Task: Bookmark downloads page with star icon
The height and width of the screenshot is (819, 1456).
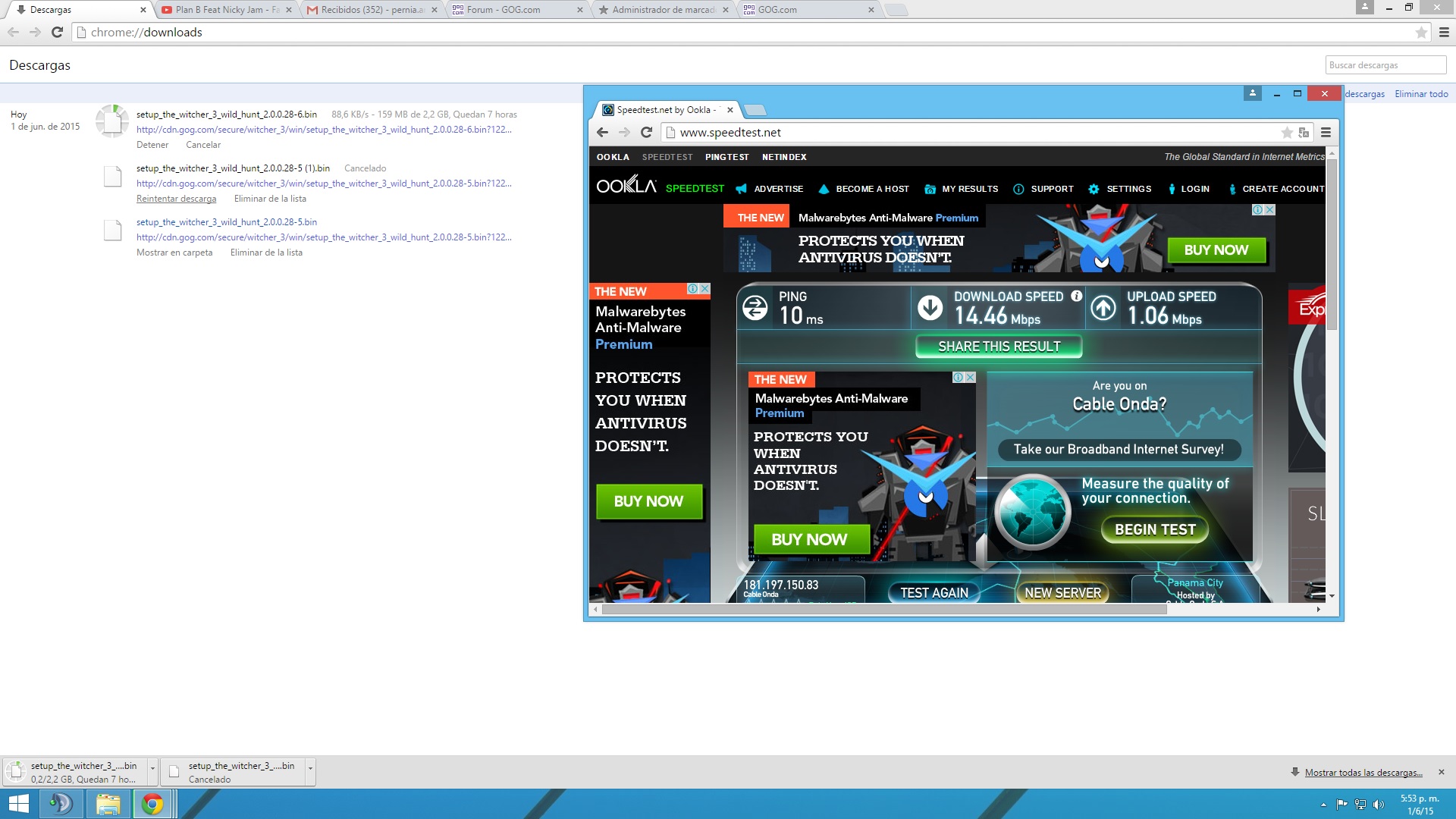Action: [x=1422, y=32]
